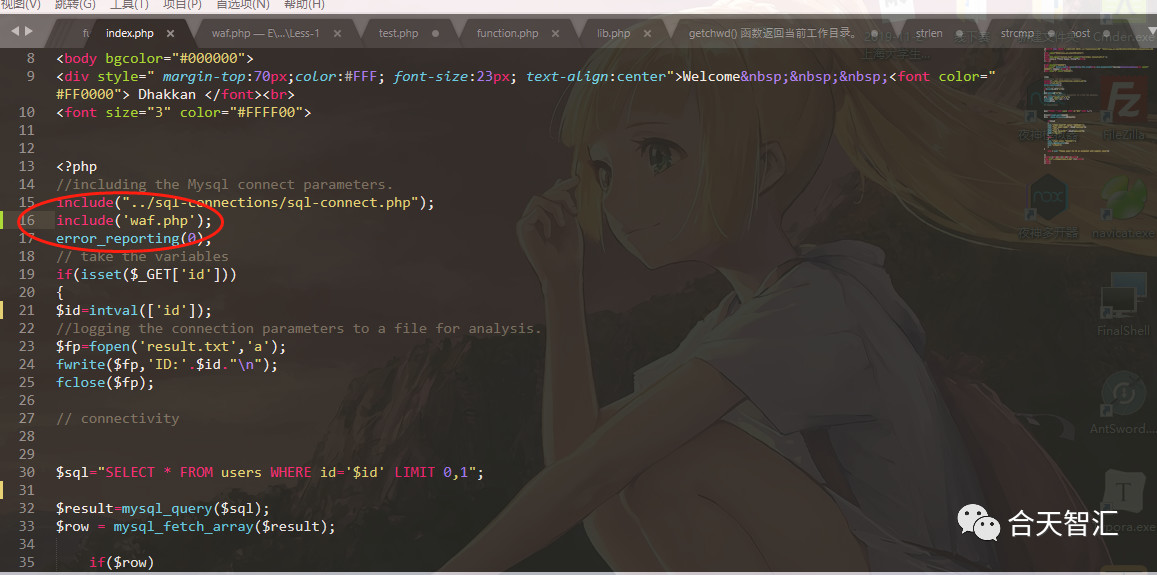The width and height of the screenshot is (1157, 575).
Task: Click the $fp=fopen('result.txt','a'); line
Action: [170, 346]
